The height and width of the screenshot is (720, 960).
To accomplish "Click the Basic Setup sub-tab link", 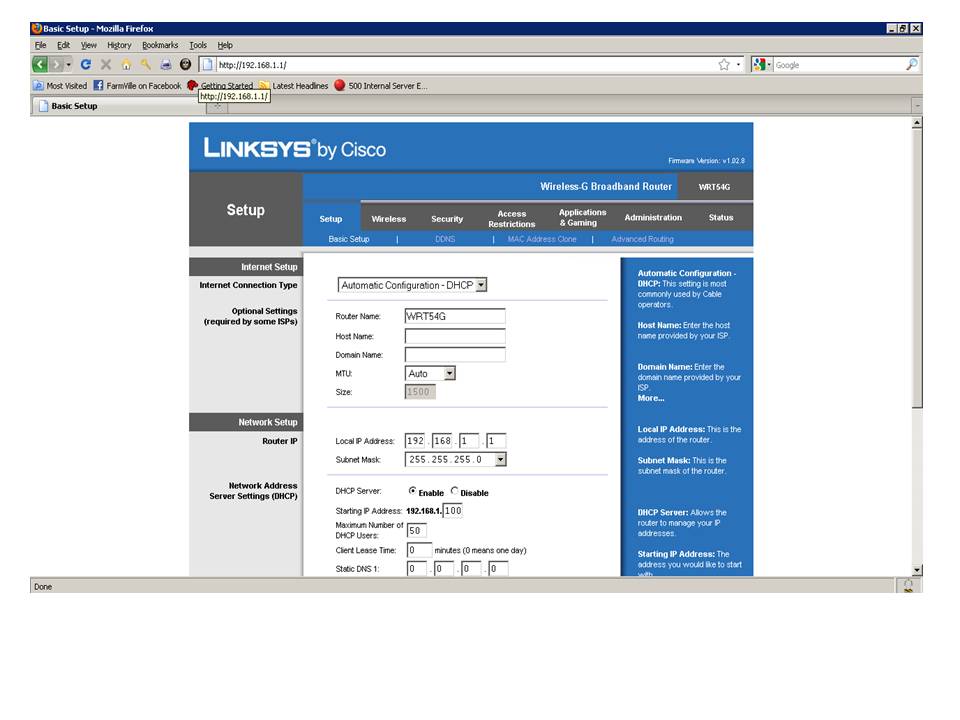I will tap(348, 239).
